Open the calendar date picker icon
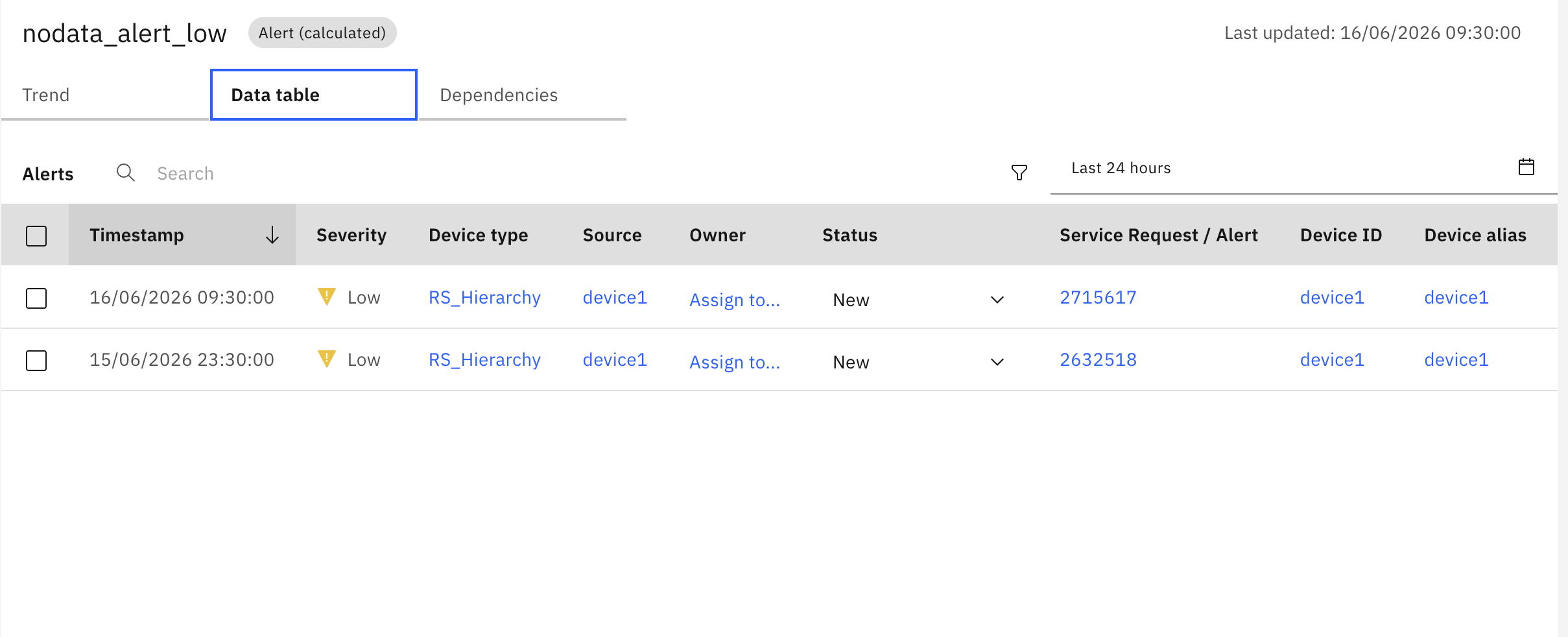Screen dimensions: 1568x637 tap(1526, 167)
